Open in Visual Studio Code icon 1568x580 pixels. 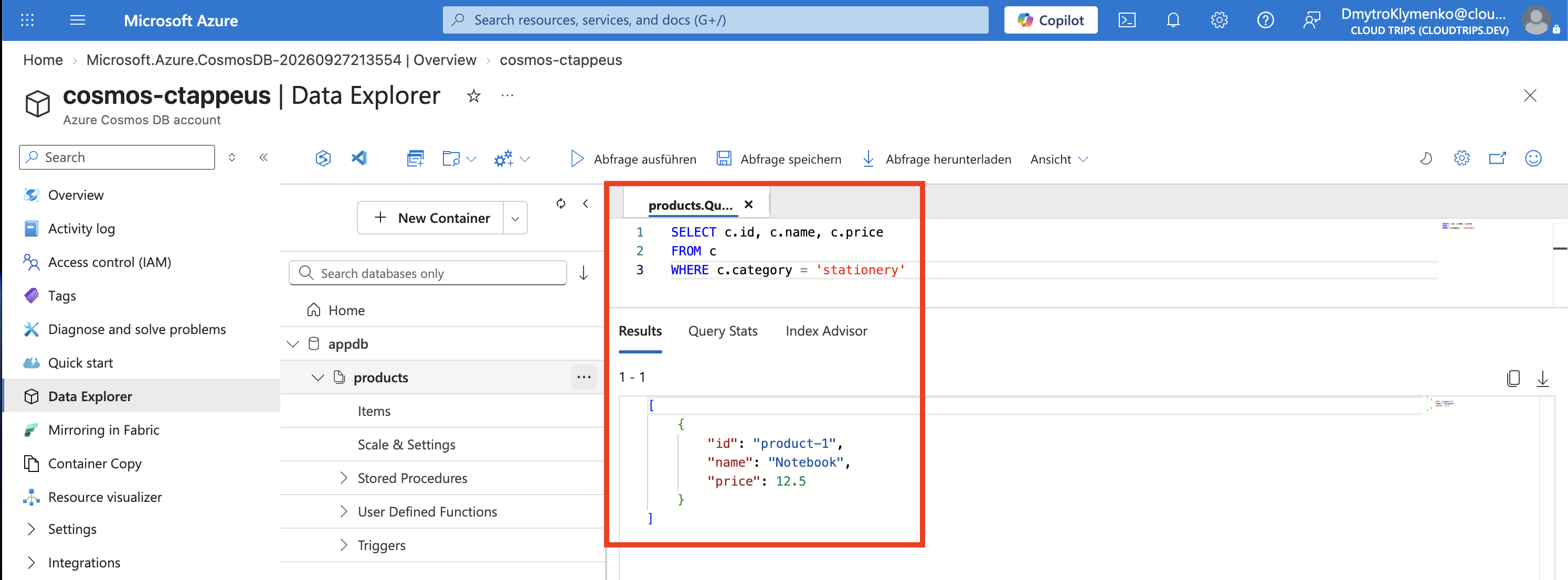(359, 158)
